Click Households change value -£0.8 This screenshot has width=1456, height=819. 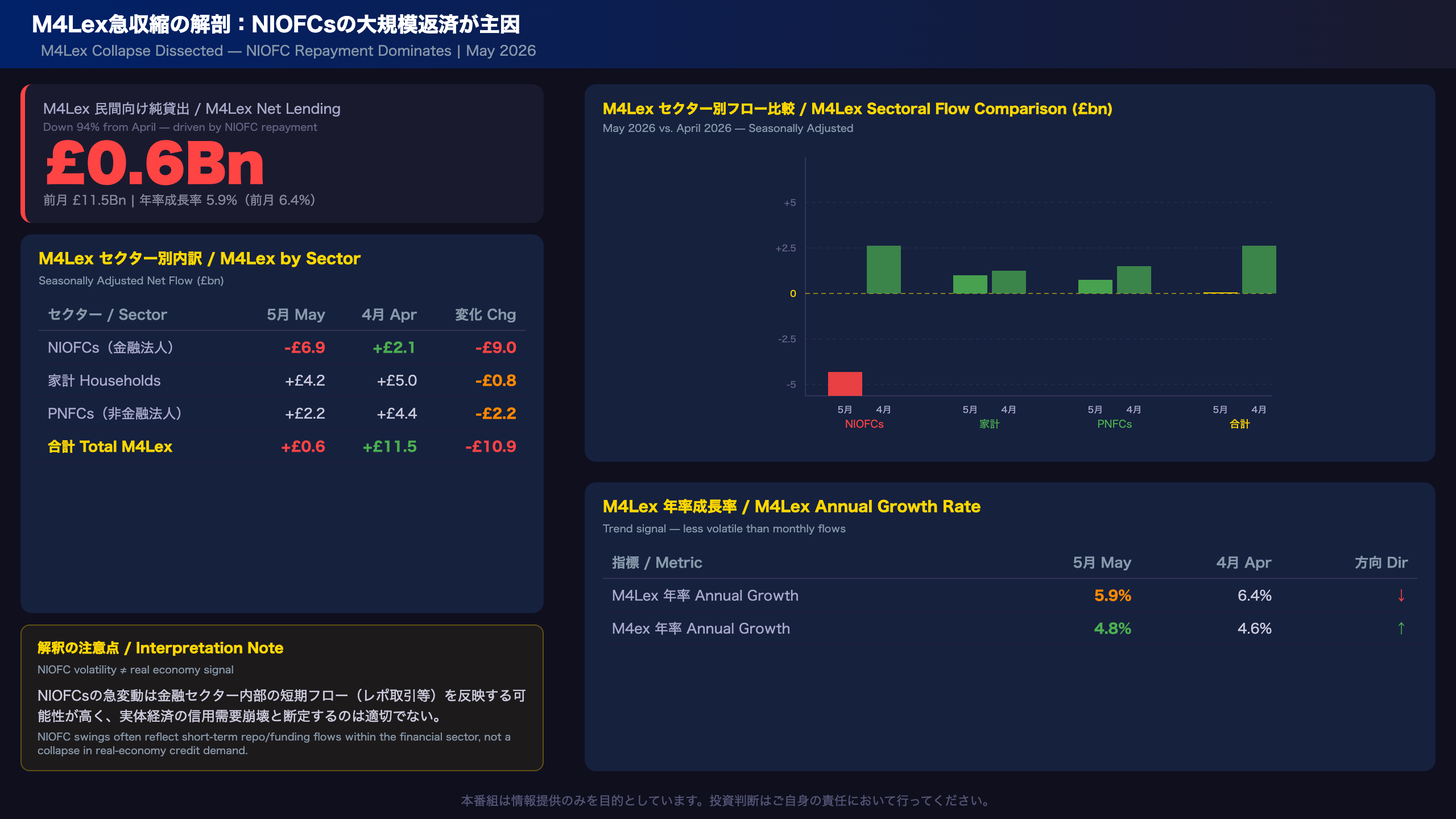pyautogui.click(x=495, y=380)
